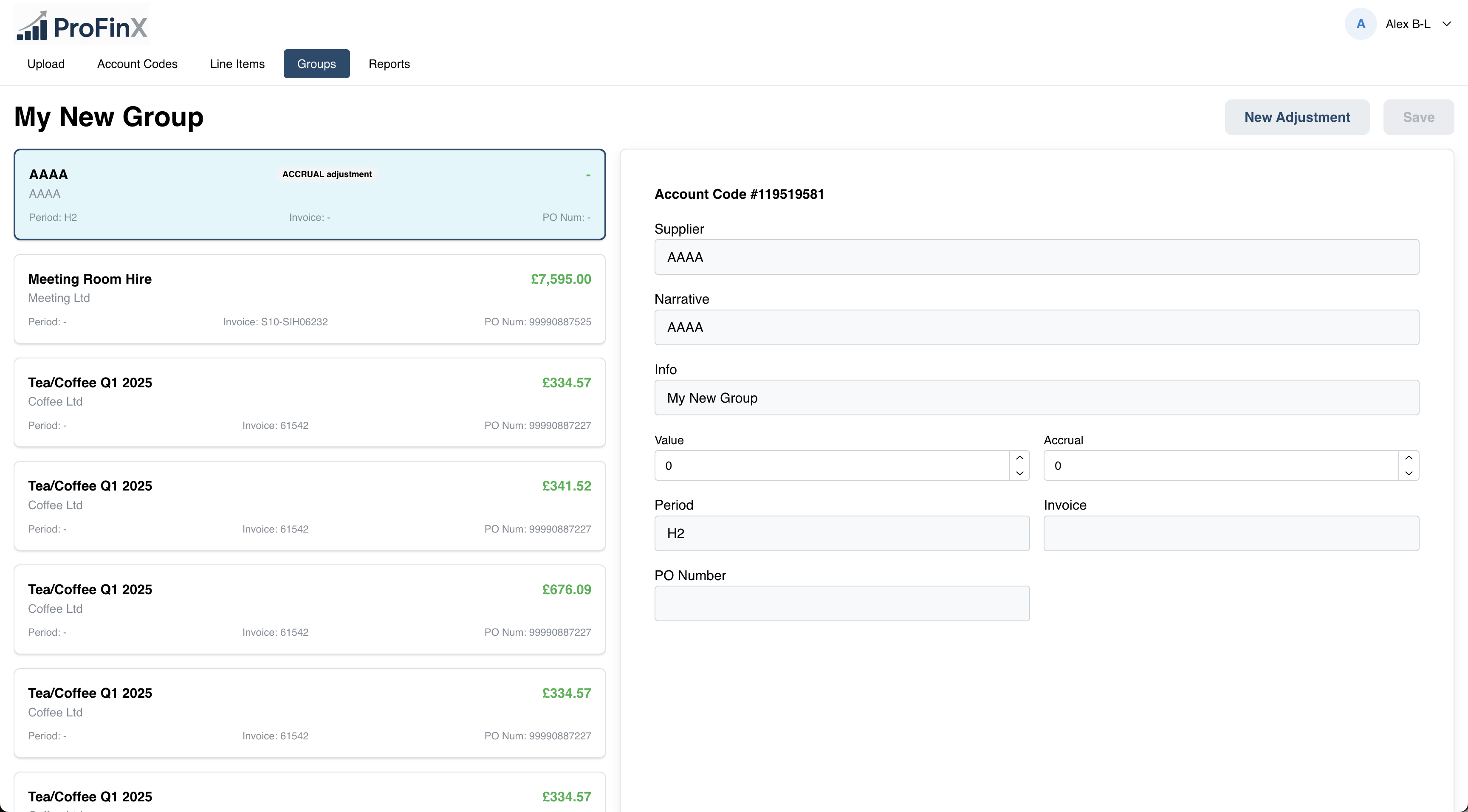The height and width of the screenshot is (812, 1468).
Task: Select the Meeting Room Hire line item
Action: pos(309,299)
